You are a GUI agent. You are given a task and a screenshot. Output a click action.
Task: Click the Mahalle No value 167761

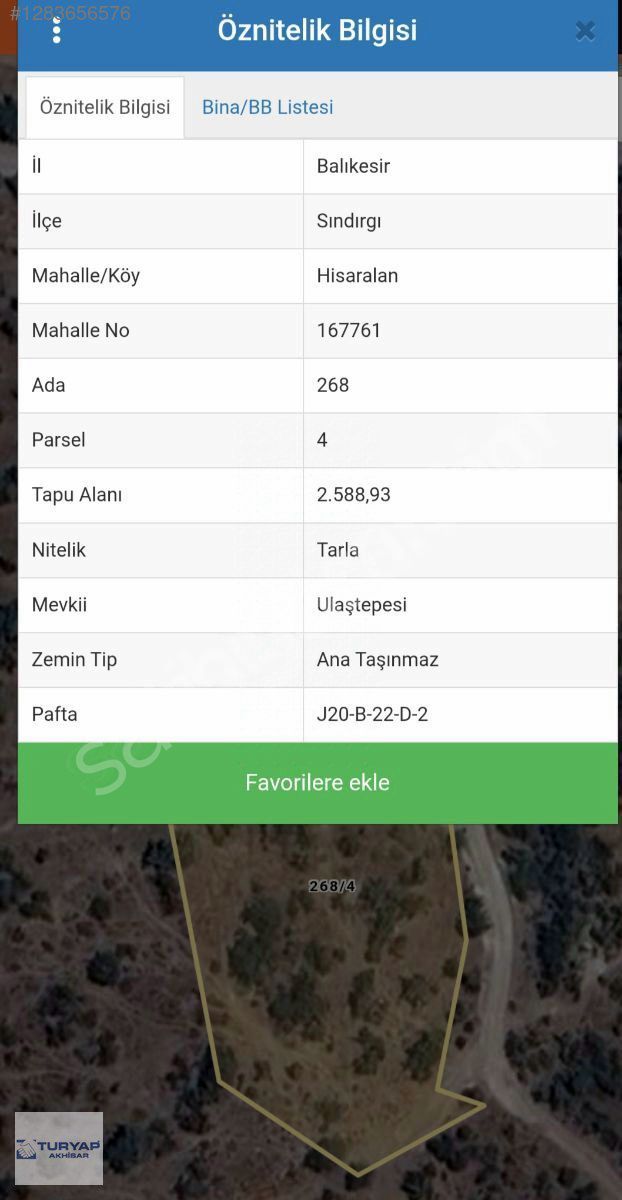point(349,331)
